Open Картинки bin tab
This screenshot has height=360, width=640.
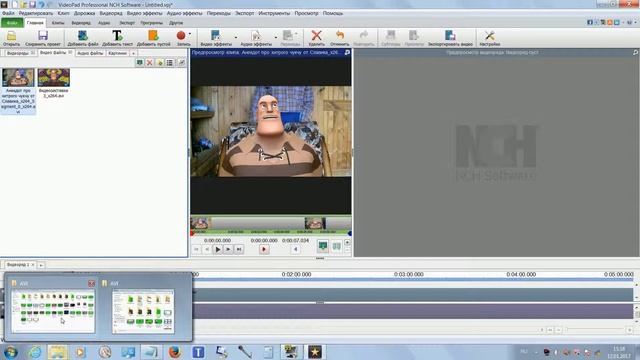click(x=118, y=53)
